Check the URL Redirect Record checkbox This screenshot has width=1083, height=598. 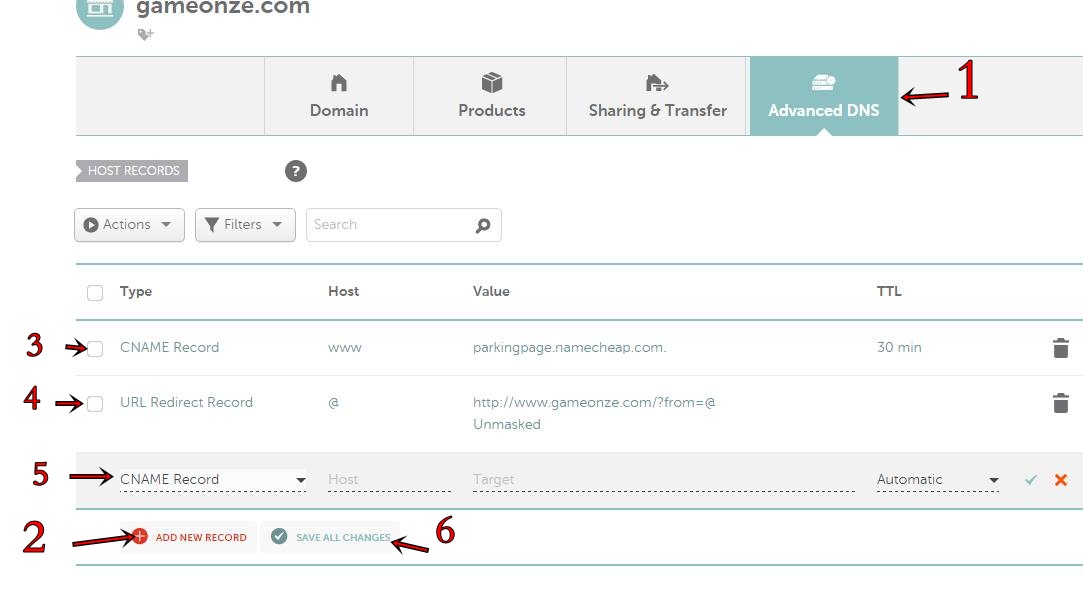click(x=95, y=403)
